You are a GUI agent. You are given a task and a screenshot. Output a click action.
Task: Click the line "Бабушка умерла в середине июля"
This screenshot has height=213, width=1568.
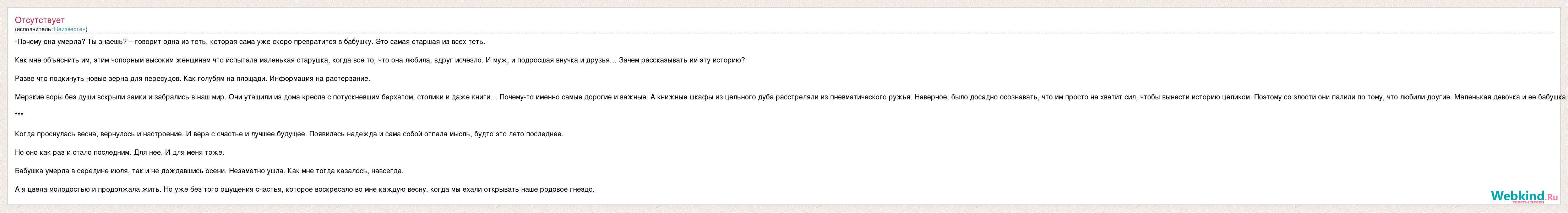(209, 171)
